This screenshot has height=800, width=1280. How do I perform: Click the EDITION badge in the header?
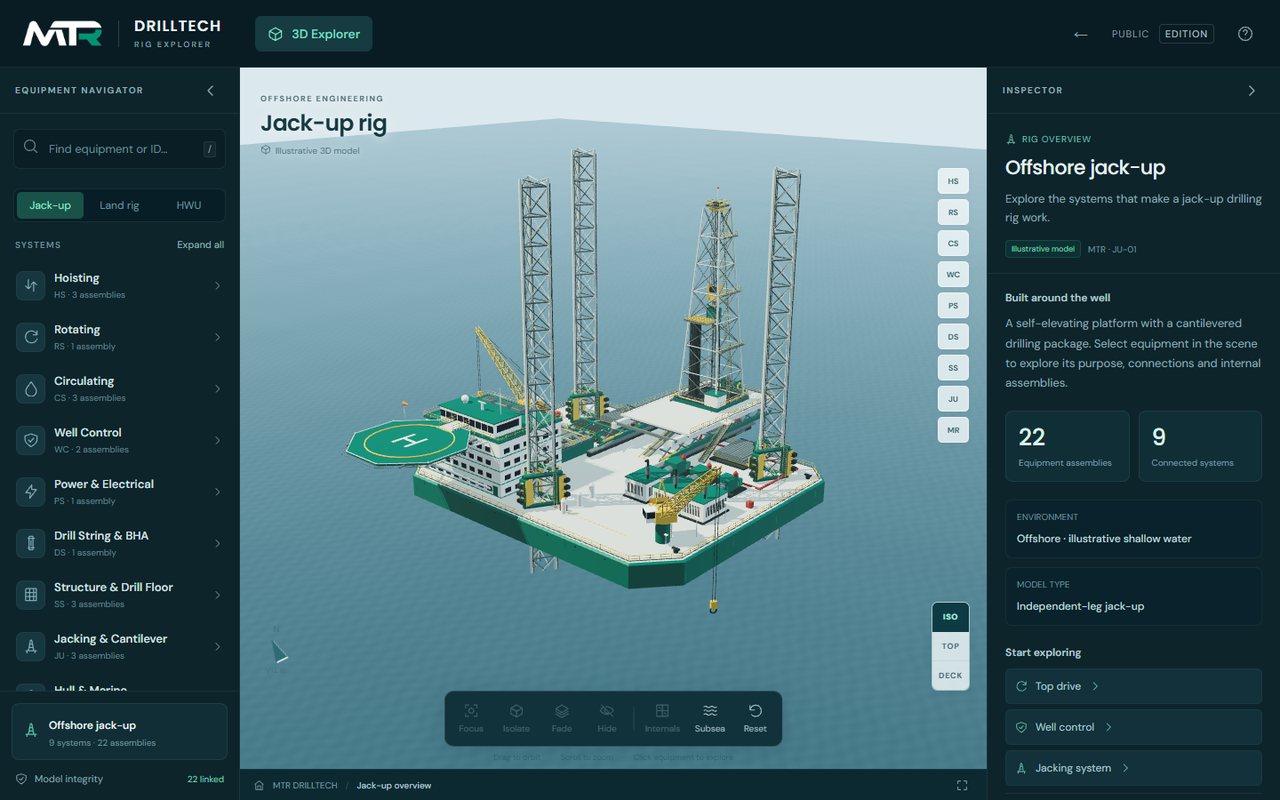1186,34
